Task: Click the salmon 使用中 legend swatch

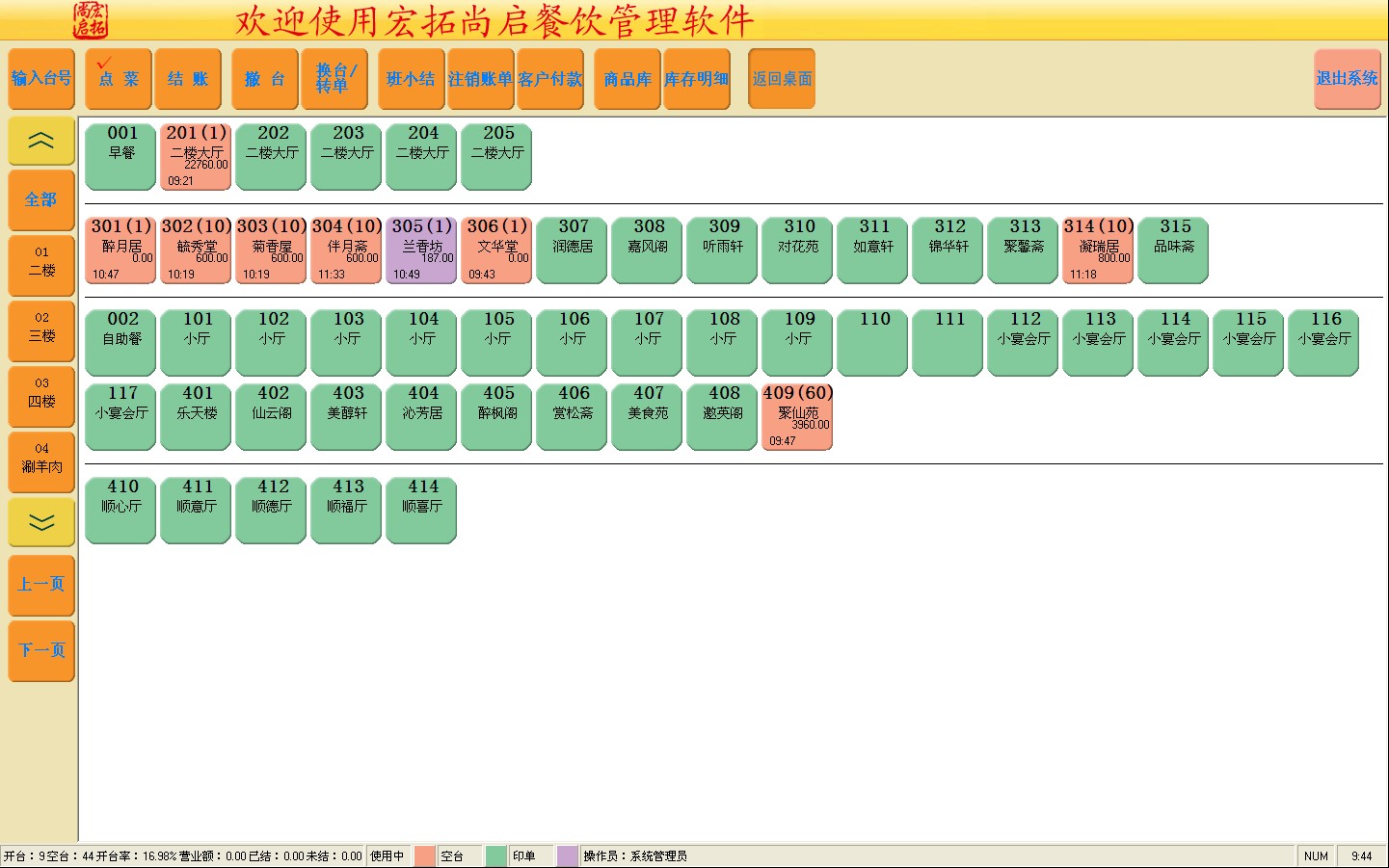Action: click(424, 855)
